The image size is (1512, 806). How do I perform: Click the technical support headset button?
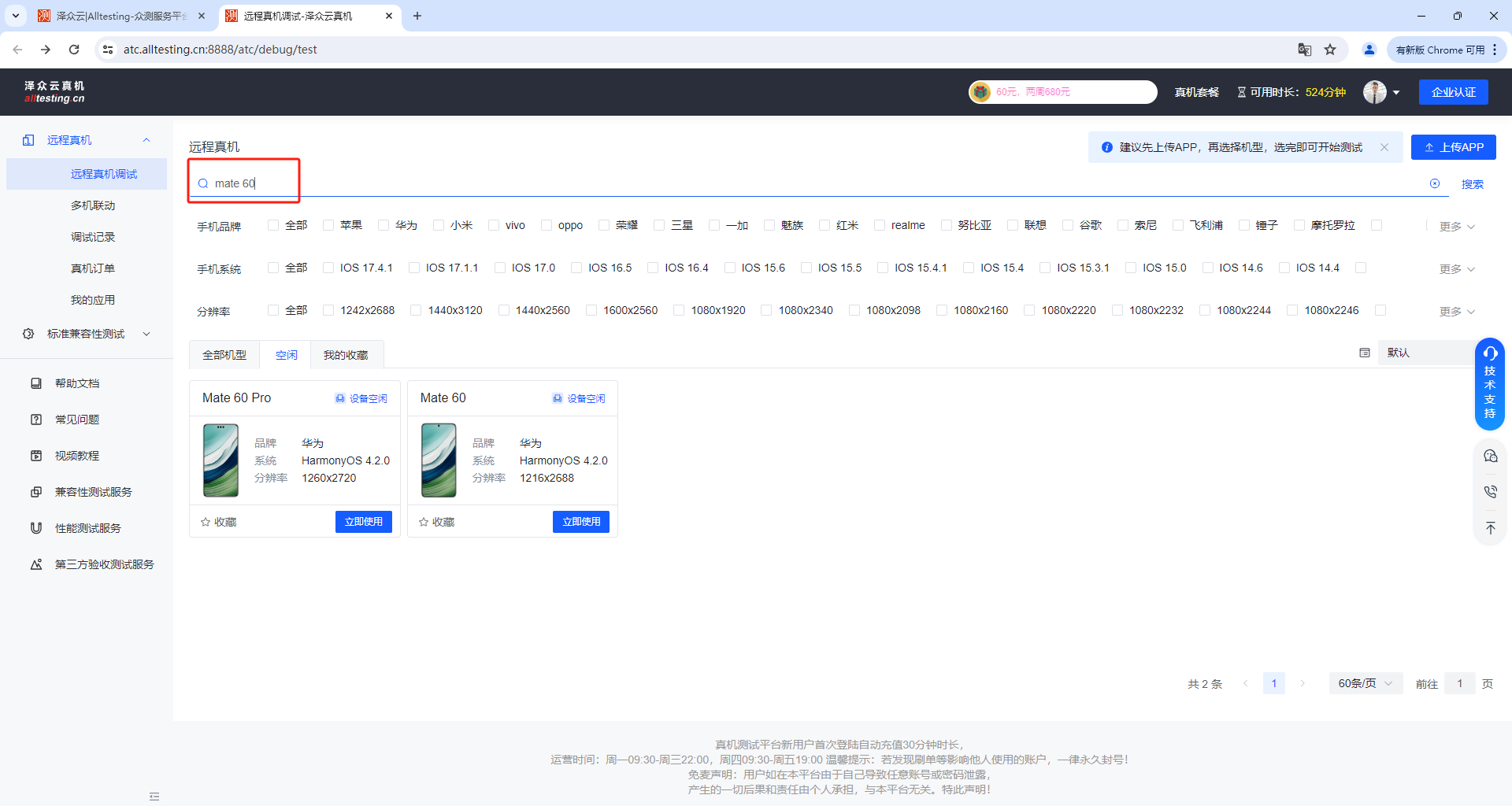coord(1490,383)
